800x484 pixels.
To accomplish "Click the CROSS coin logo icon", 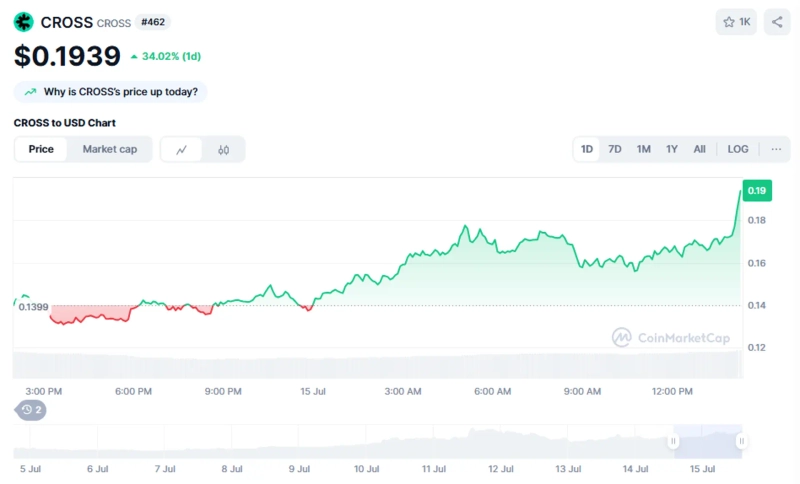I will [24, 22].
